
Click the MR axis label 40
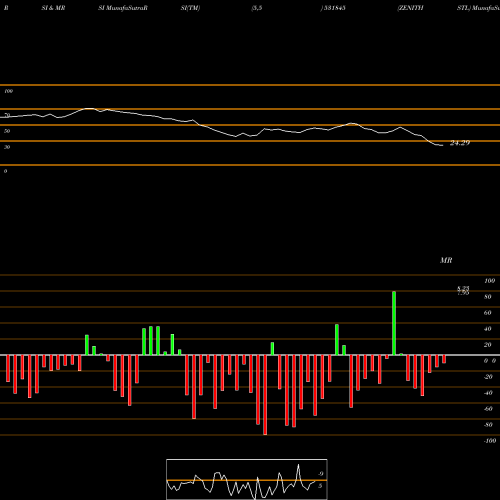tap(488, 329)
